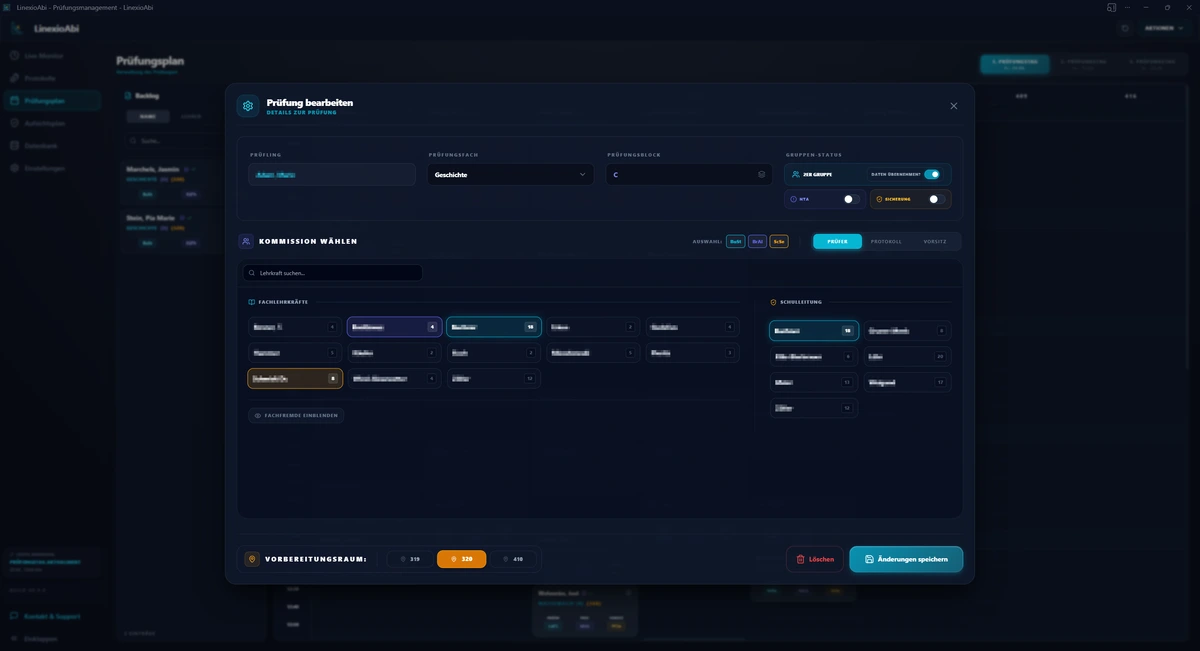This screenshot has width=1200, height=651.
Task: Click the 2er Gruppe people icon
Action: click(x=796, y=174)
